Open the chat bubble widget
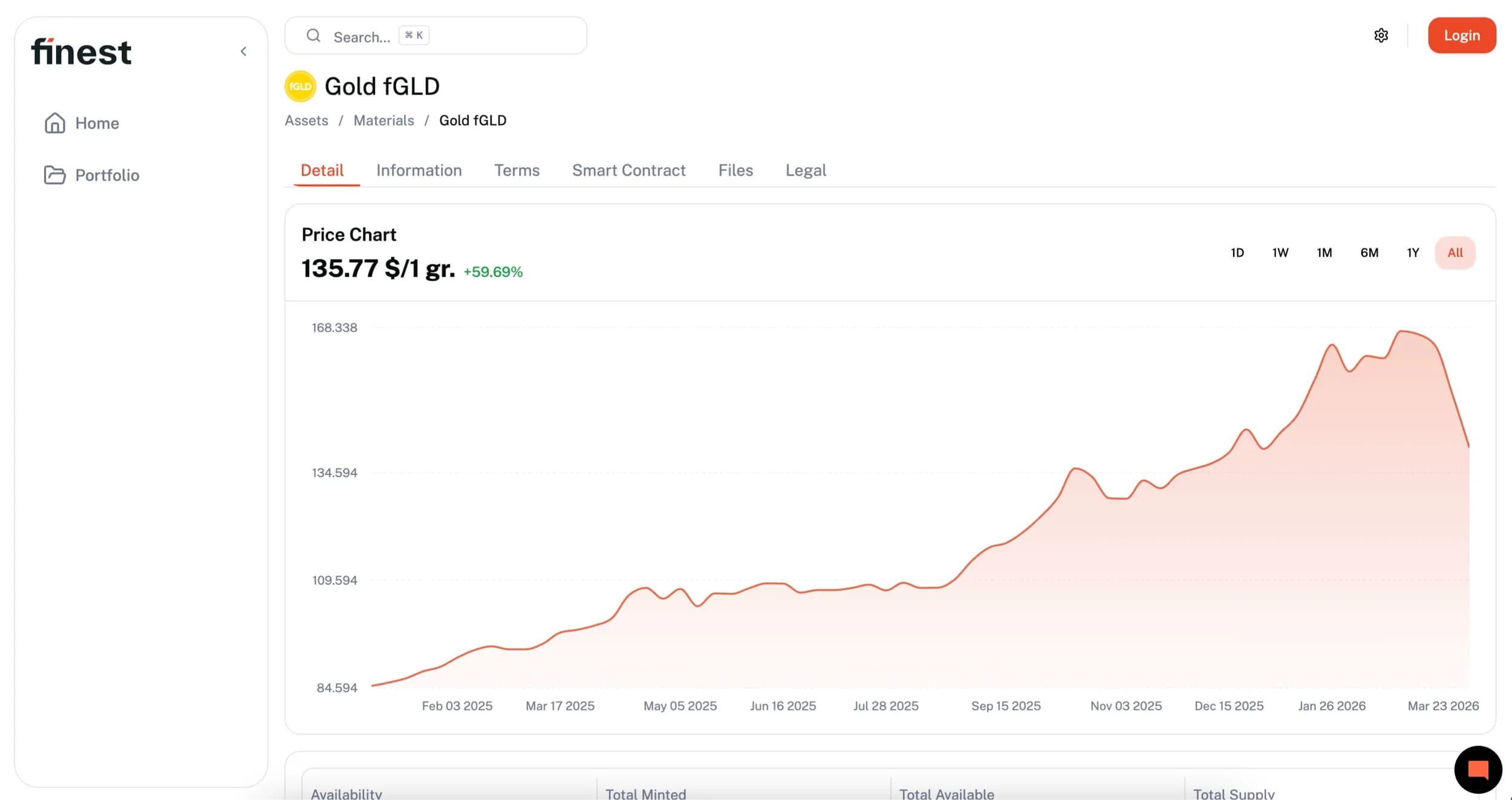Image resolution: width=1512 pixels, height=800 pixels. point(1478,769)
